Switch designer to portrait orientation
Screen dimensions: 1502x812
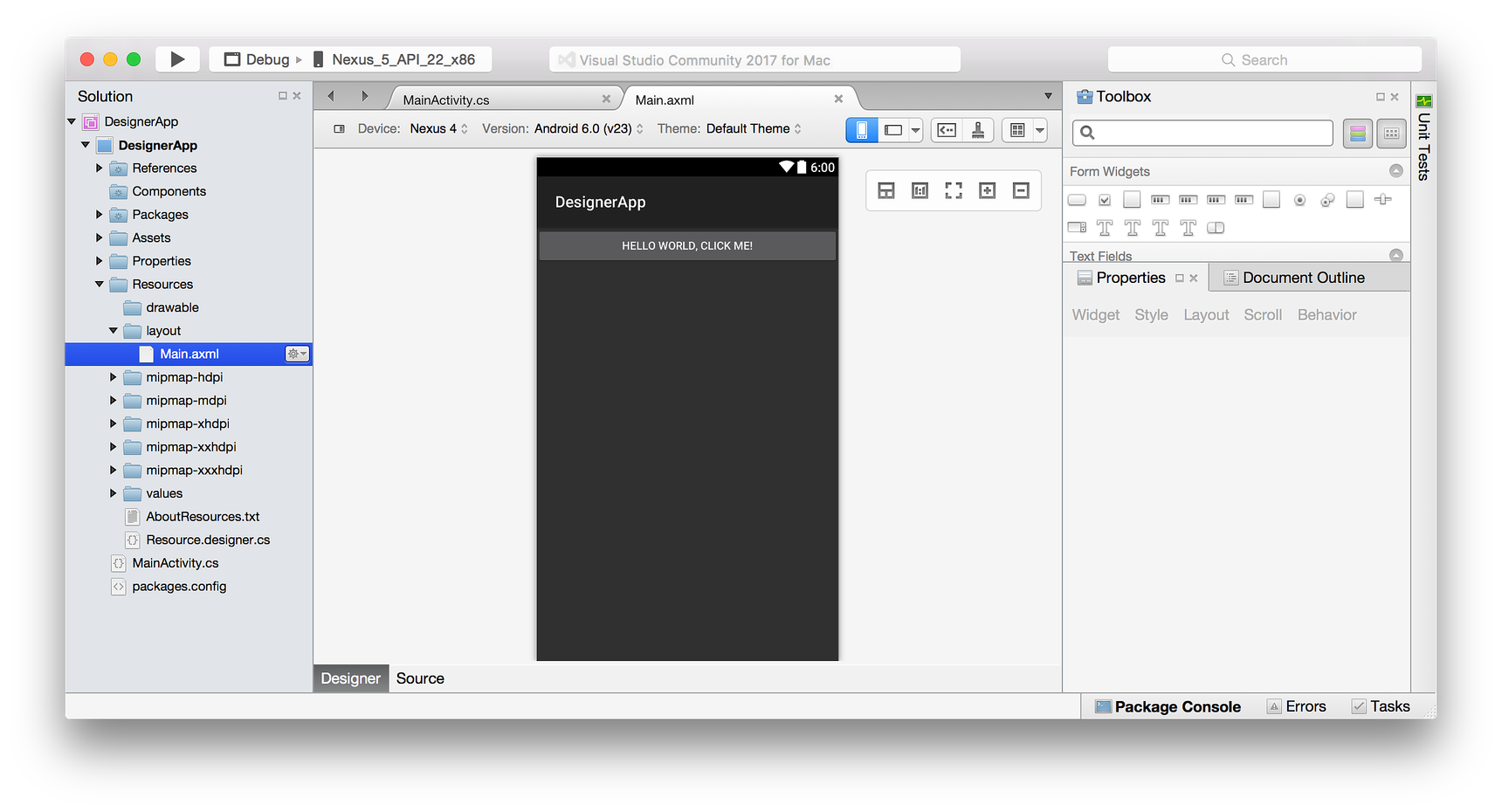[x=862, y=130]
